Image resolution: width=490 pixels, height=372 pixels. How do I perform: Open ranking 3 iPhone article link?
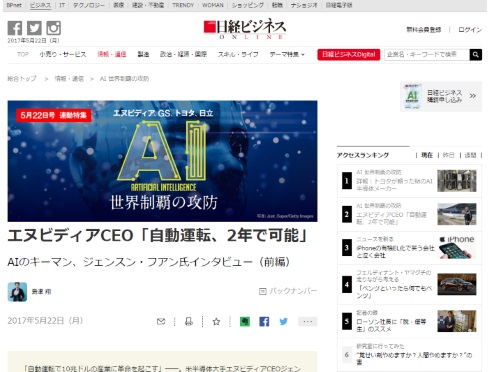(395, 252)
